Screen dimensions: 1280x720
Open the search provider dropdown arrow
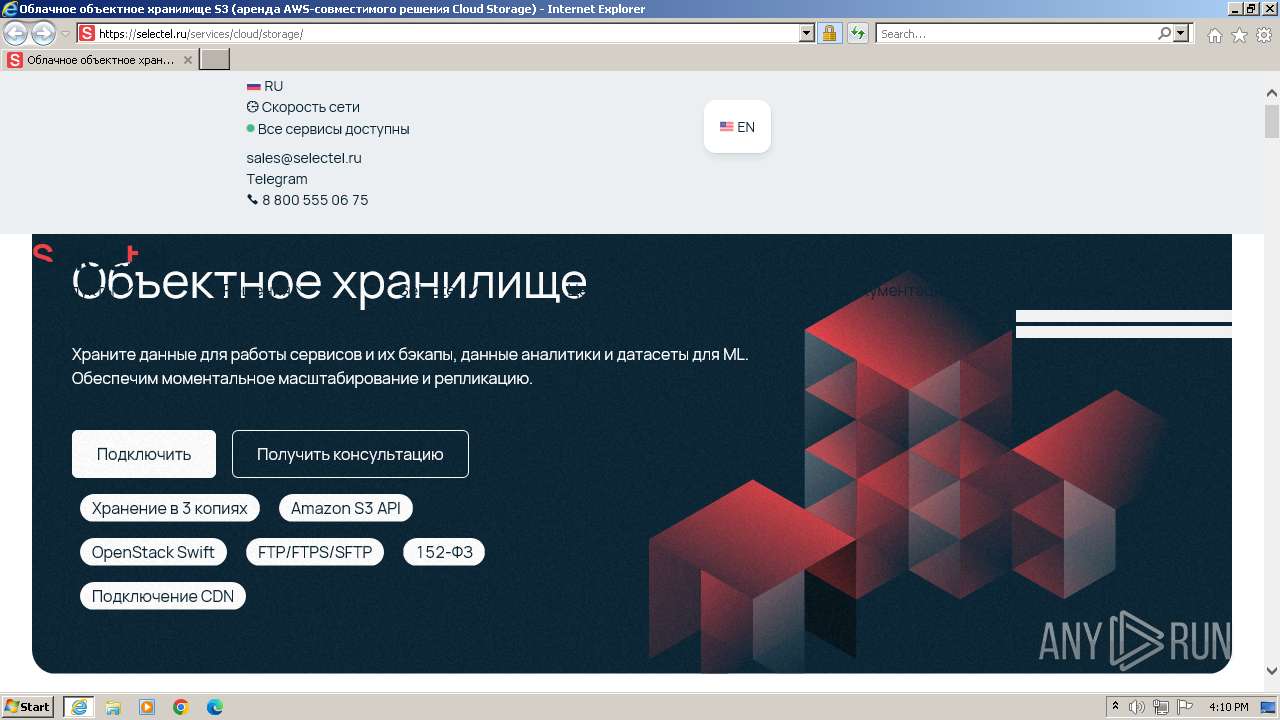click(1181, 33)
